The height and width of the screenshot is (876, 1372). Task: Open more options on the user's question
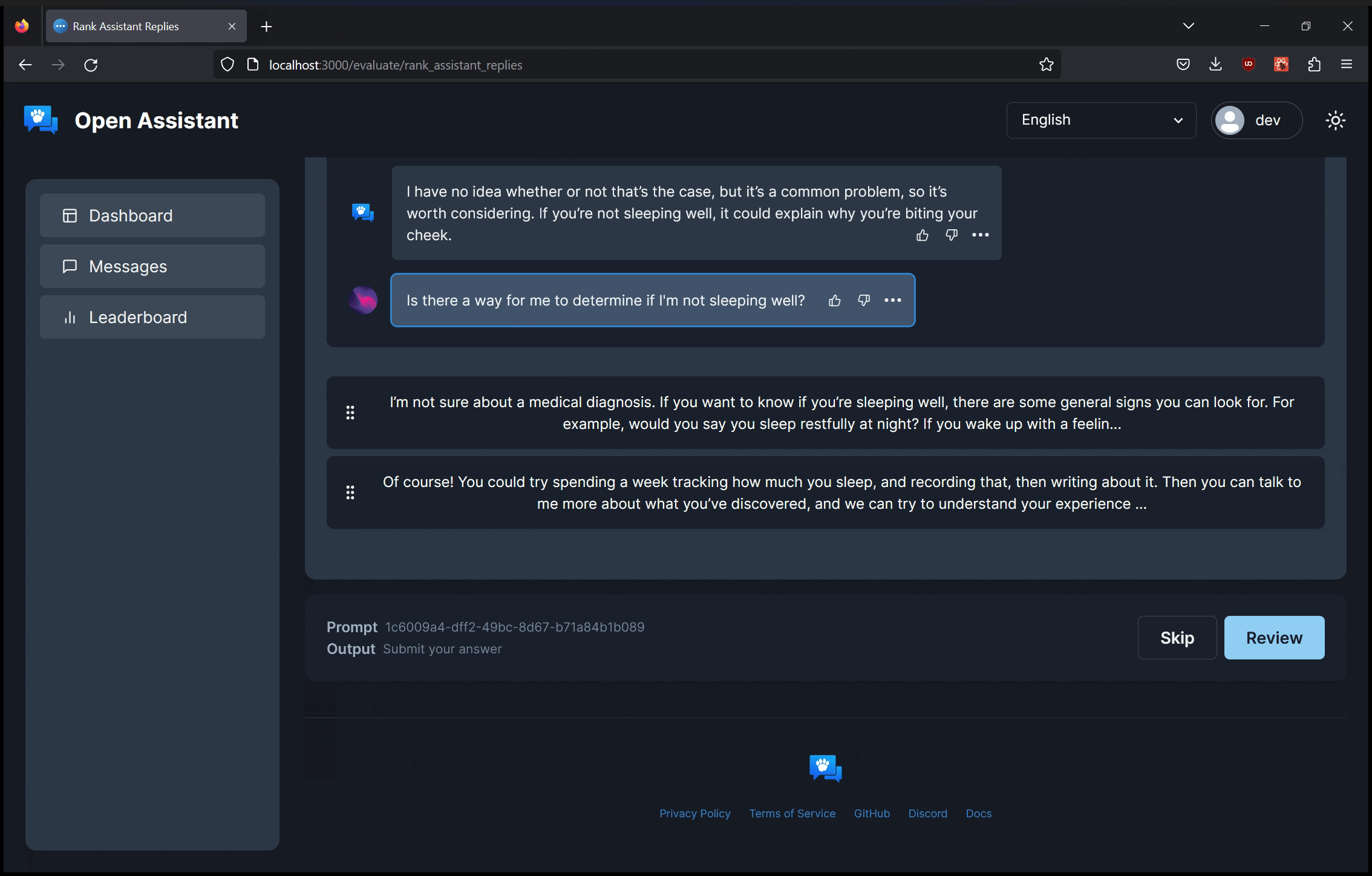pos(892,301)
